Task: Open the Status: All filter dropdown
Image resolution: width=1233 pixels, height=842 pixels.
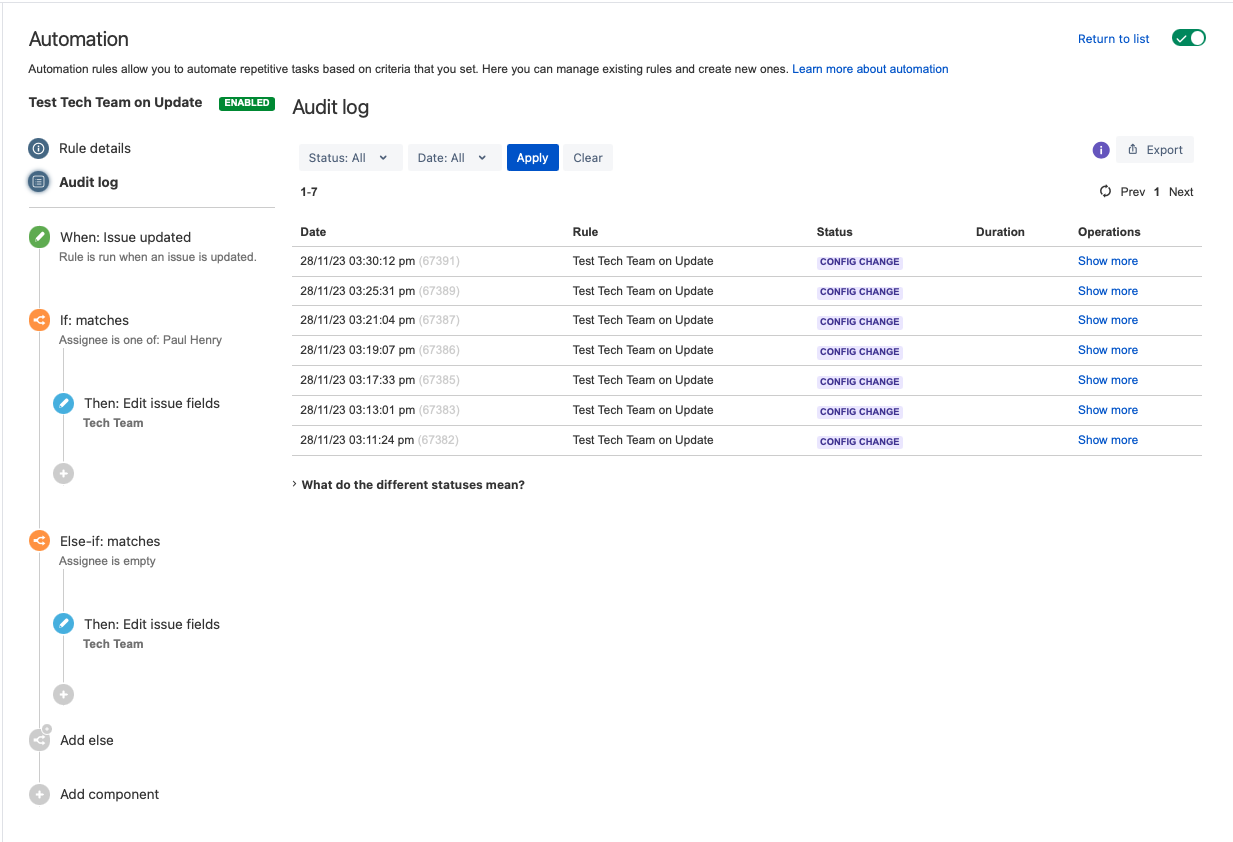Action: point(351,158)
